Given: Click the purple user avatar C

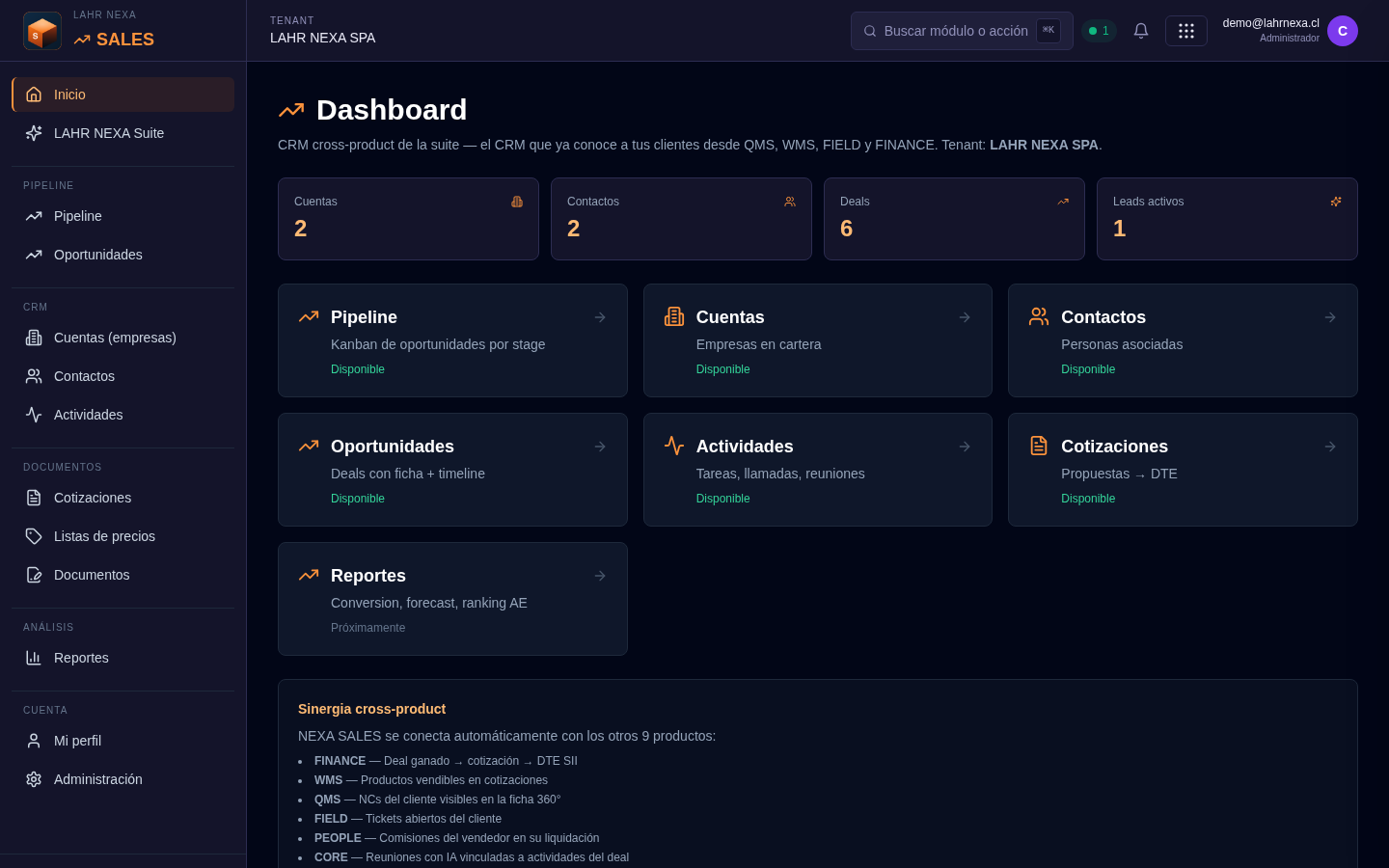Looking at the screenshot, I should coord(1343,31).
